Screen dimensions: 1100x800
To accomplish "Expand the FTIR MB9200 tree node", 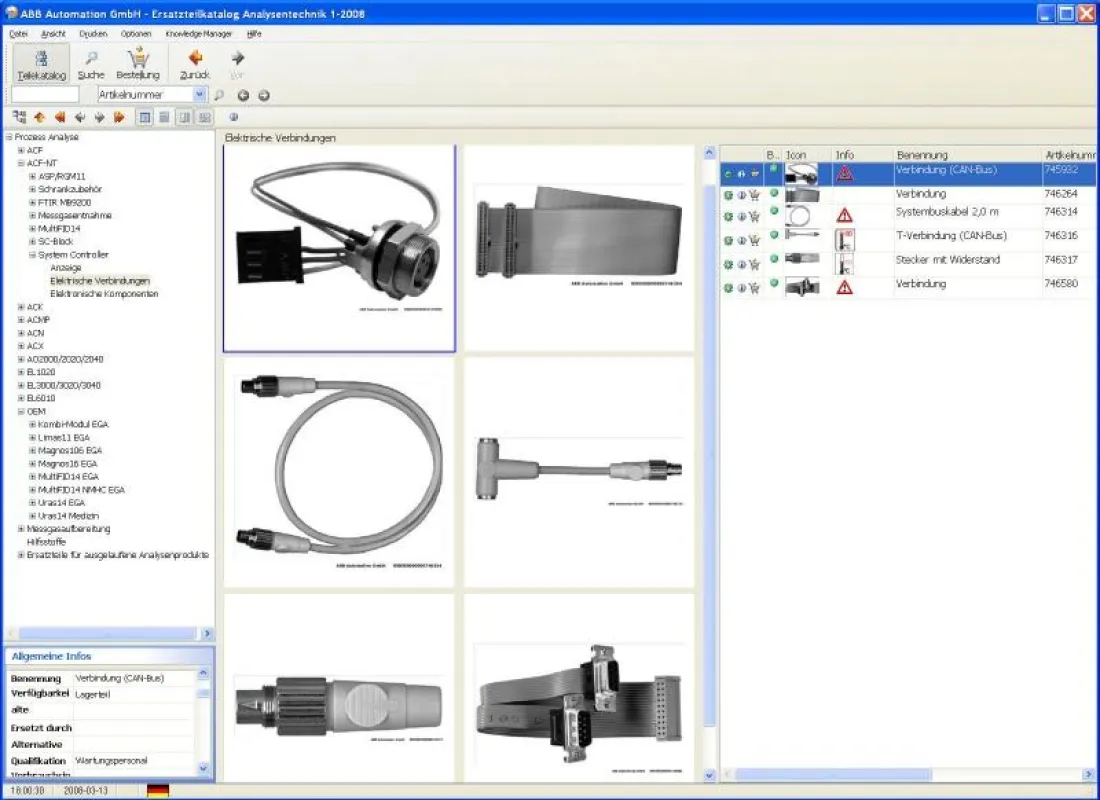I will 32,202.
